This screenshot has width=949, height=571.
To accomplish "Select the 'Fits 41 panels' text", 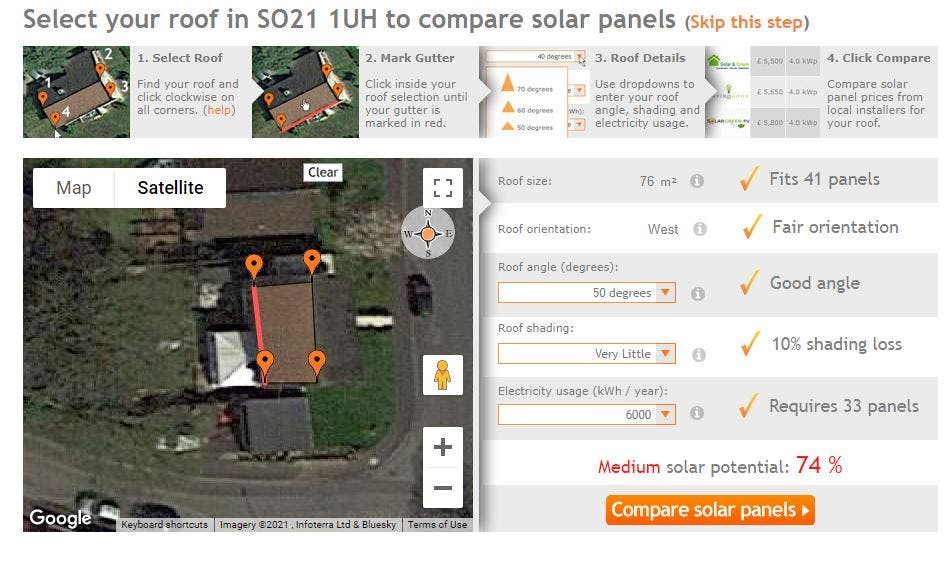I will [x=824, y=179].
